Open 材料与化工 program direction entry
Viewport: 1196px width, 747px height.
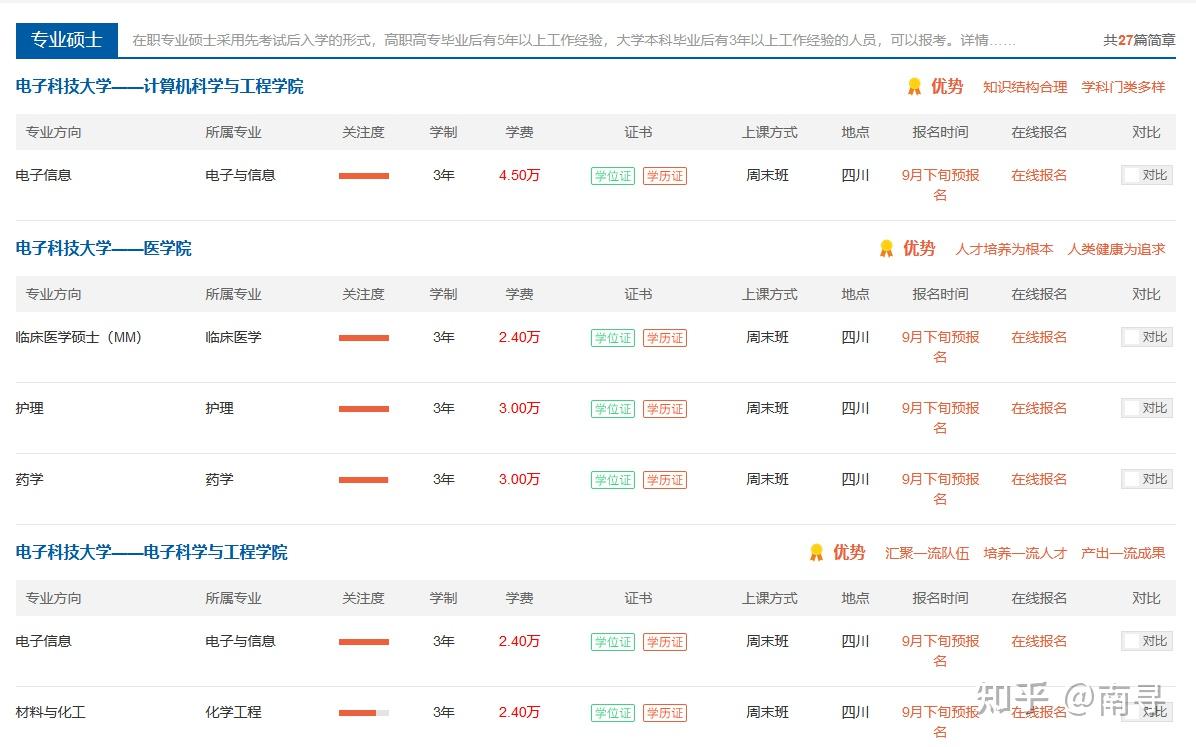pyautogui.click(x=50, y=711)
